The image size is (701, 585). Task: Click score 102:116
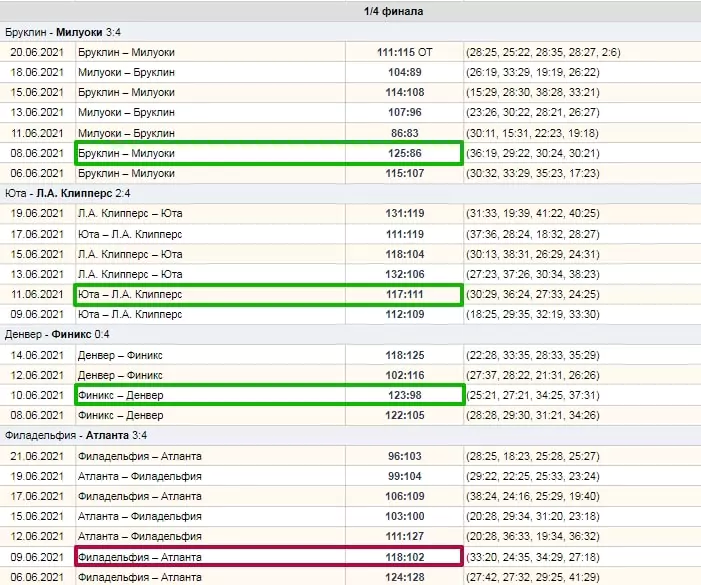pos(405,375)
